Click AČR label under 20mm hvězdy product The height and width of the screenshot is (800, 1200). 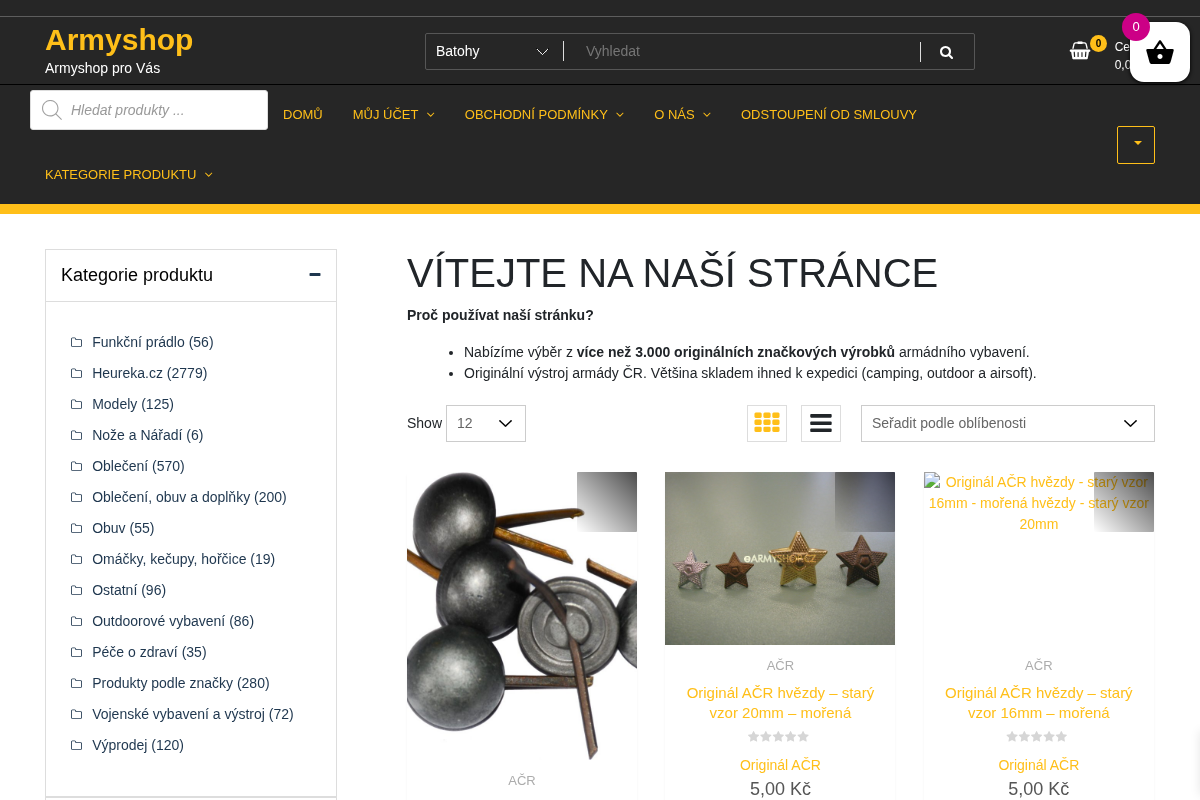(780, 666)
